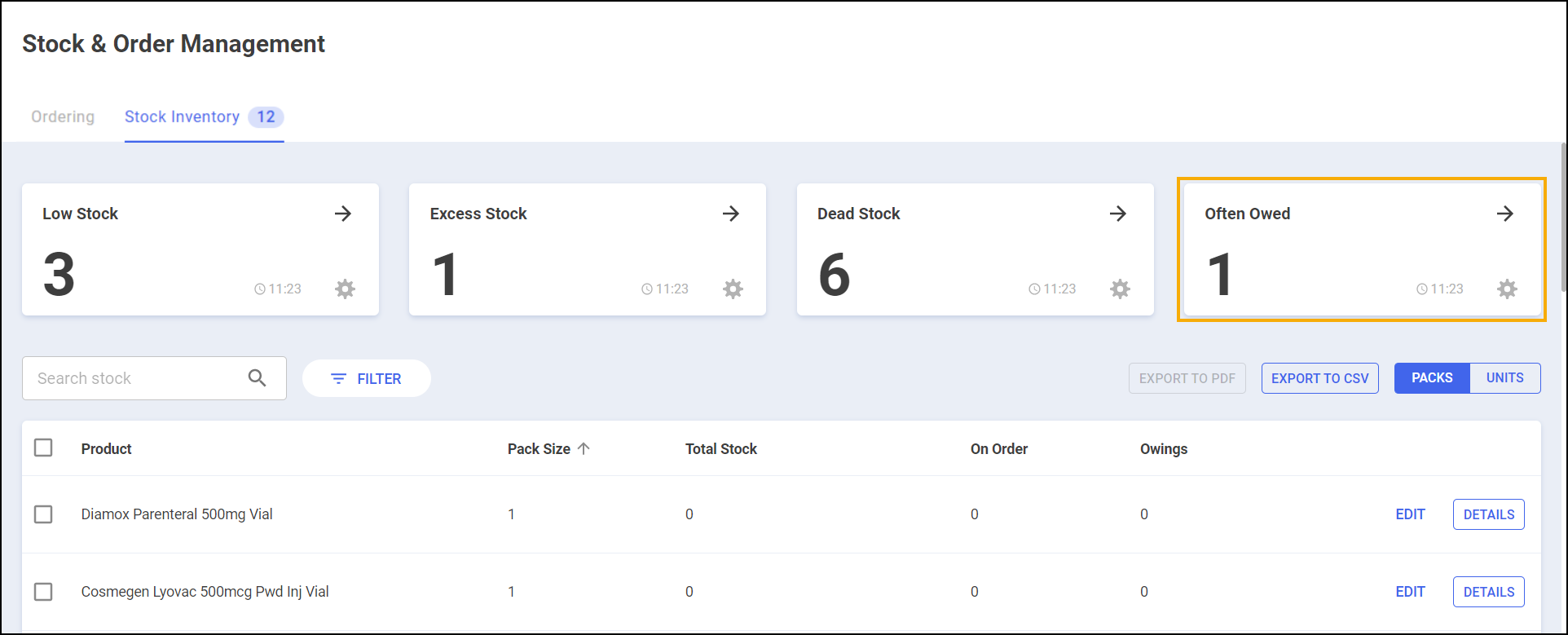This screenshot has height=635, width=1568.
Task: Click Export to CSV button
Action: pyautogui.click(x=1319, y=378)
